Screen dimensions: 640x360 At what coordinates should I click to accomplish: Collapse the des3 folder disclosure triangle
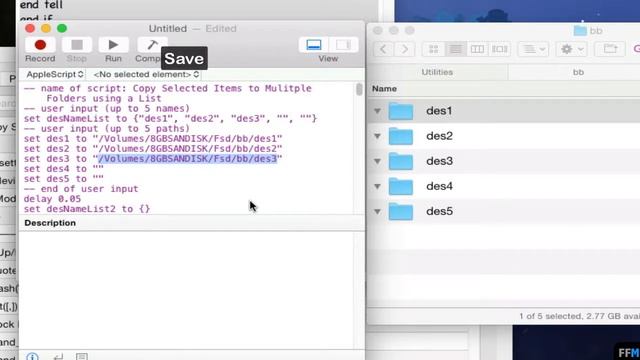[377, 161]
